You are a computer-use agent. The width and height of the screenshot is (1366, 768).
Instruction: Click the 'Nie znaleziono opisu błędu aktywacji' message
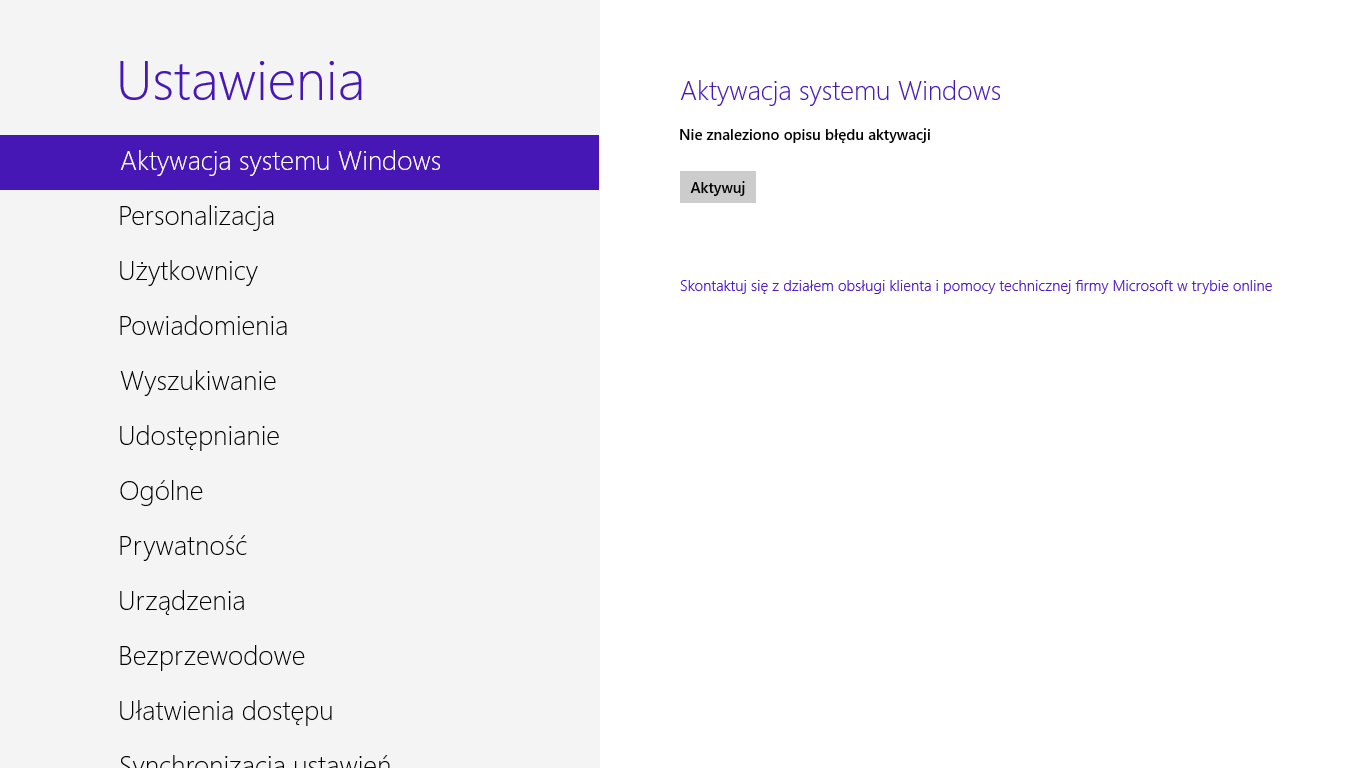click(x=805, y=135)
